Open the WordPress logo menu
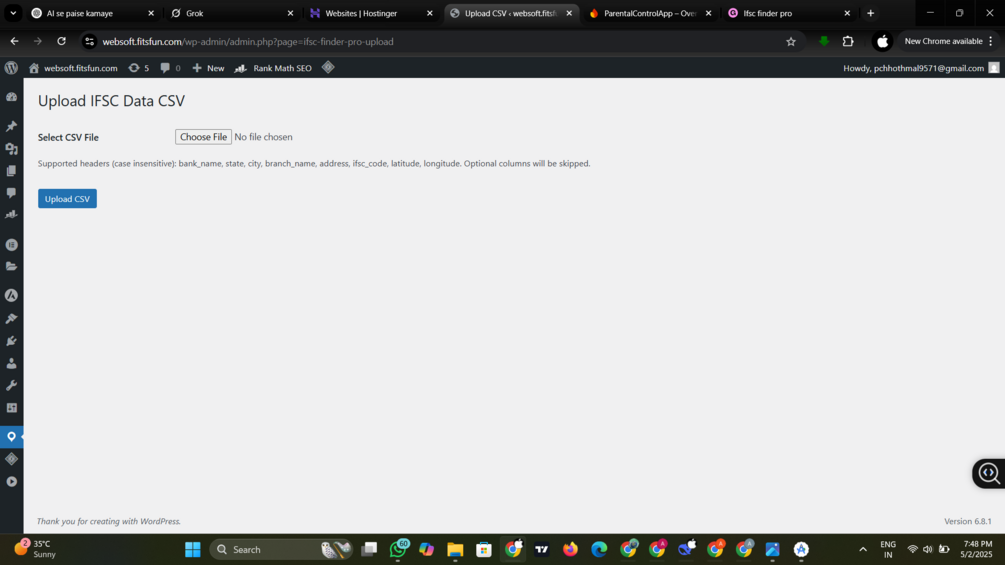Image resolution: width=1005 pixels, height=565 pixels. 11,68
